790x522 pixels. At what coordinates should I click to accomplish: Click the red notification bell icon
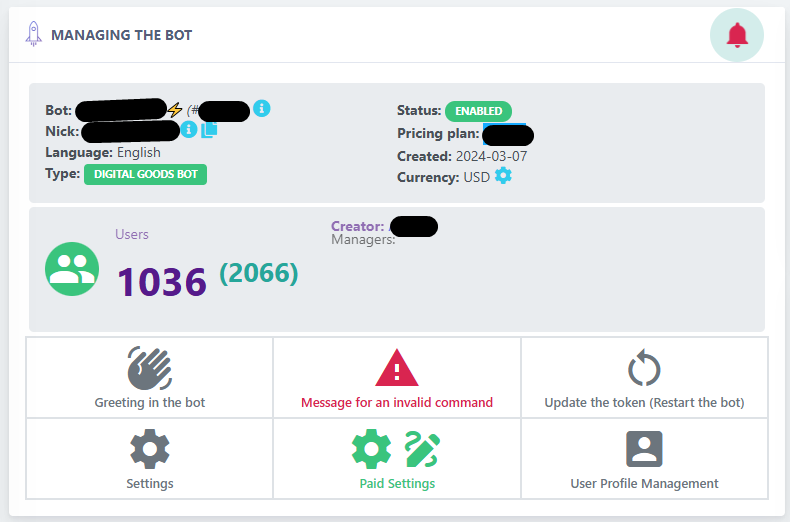tap(737, 35)
